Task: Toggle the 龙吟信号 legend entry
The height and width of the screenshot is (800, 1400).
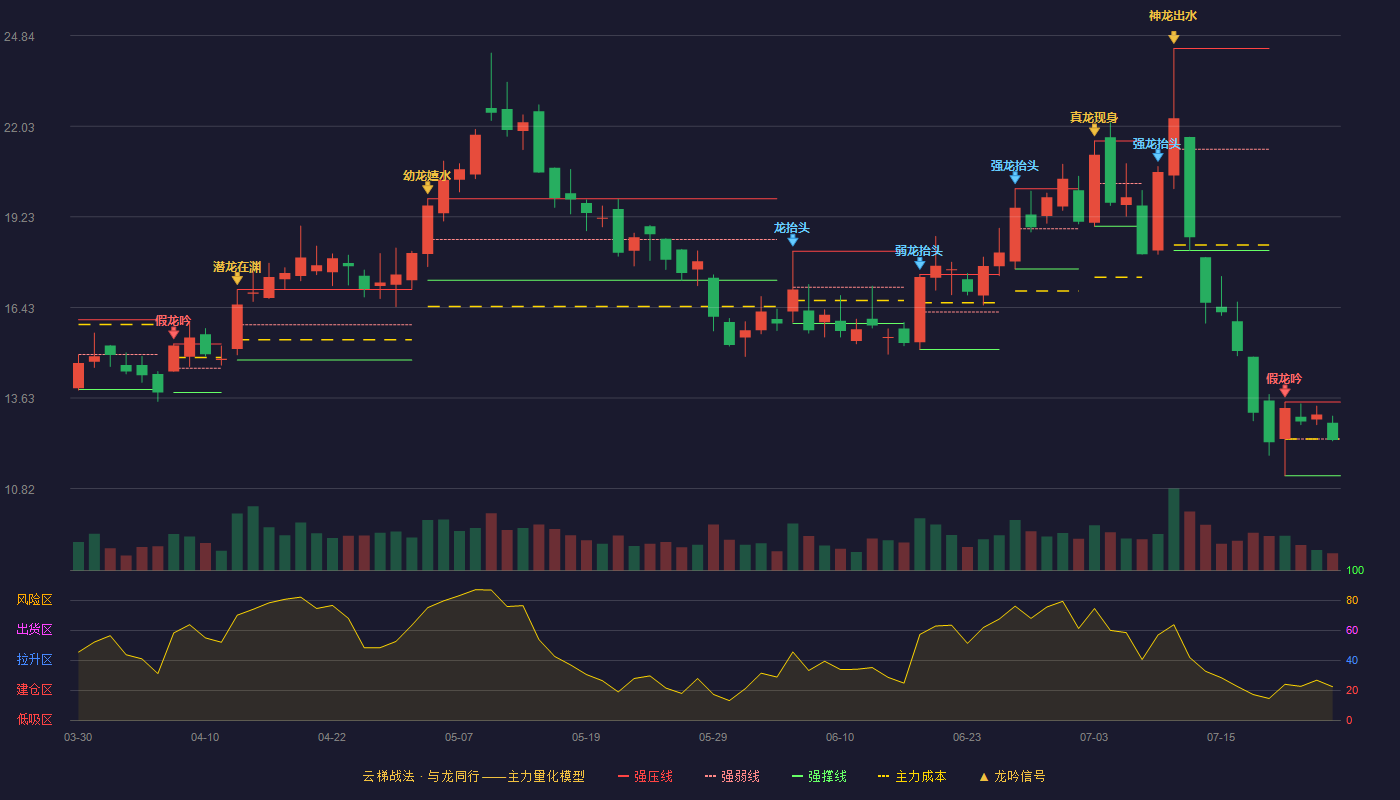Action: coord(1012,776)
